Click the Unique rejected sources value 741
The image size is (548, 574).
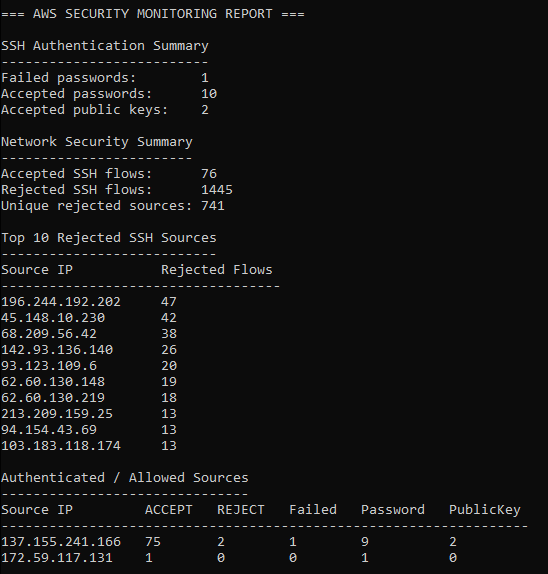[213, 206]
